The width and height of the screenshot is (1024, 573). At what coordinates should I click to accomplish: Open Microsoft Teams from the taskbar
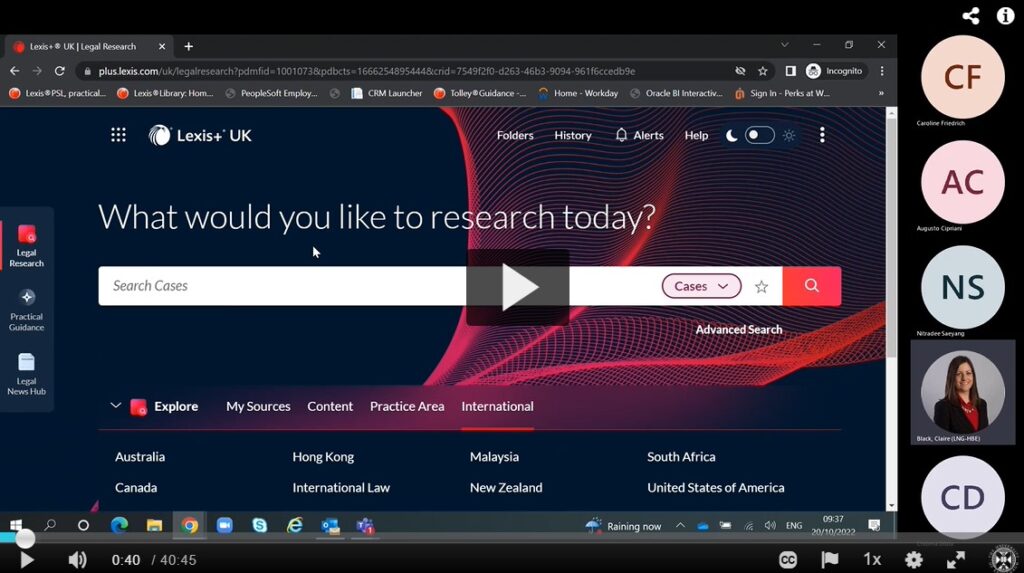tap(364, 525)
